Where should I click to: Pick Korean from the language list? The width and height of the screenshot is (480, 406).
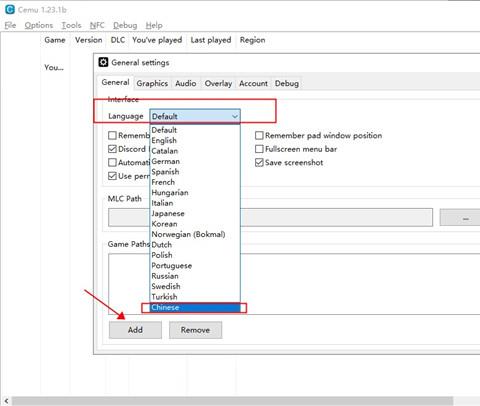195,224
